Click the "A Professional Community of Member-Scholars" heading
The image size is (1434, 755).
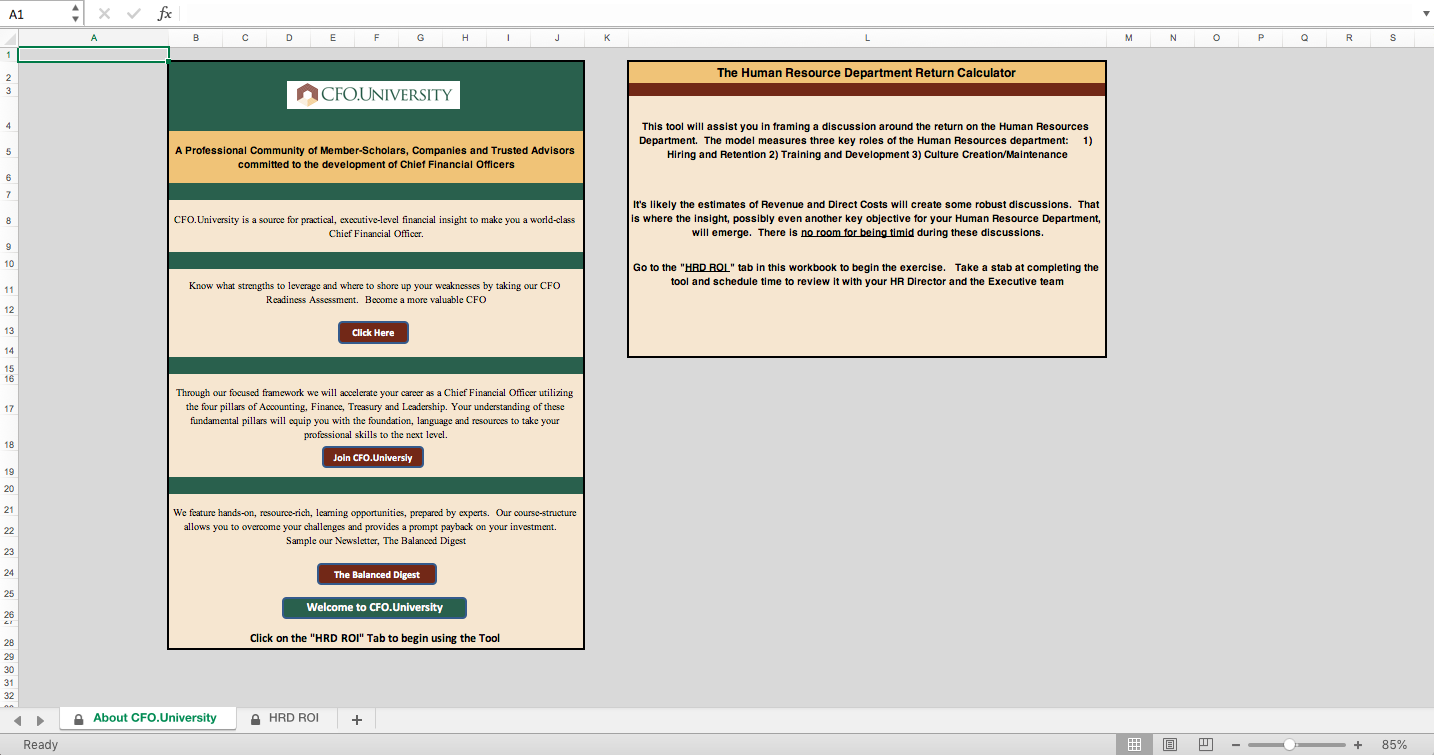point(375,157)
